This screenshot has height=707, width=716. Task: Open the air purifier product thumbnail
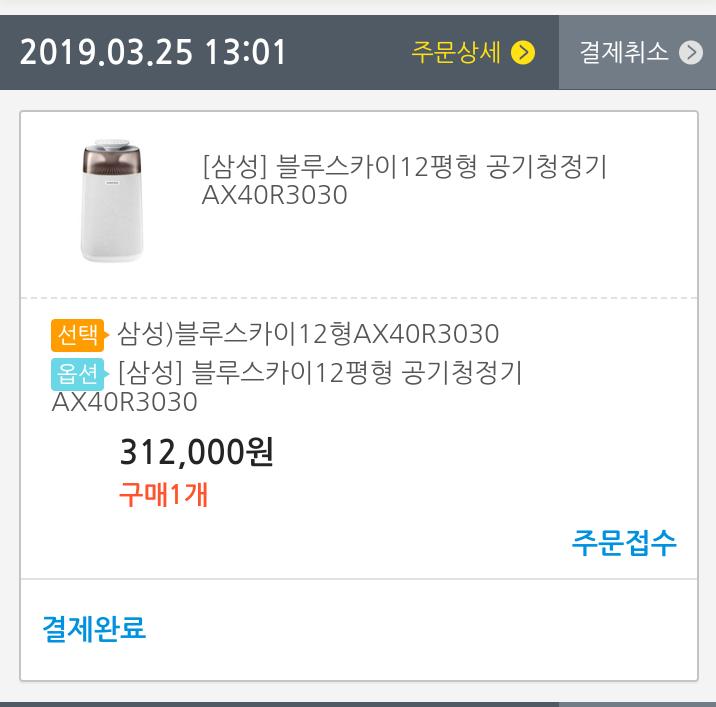pos(112,201)
